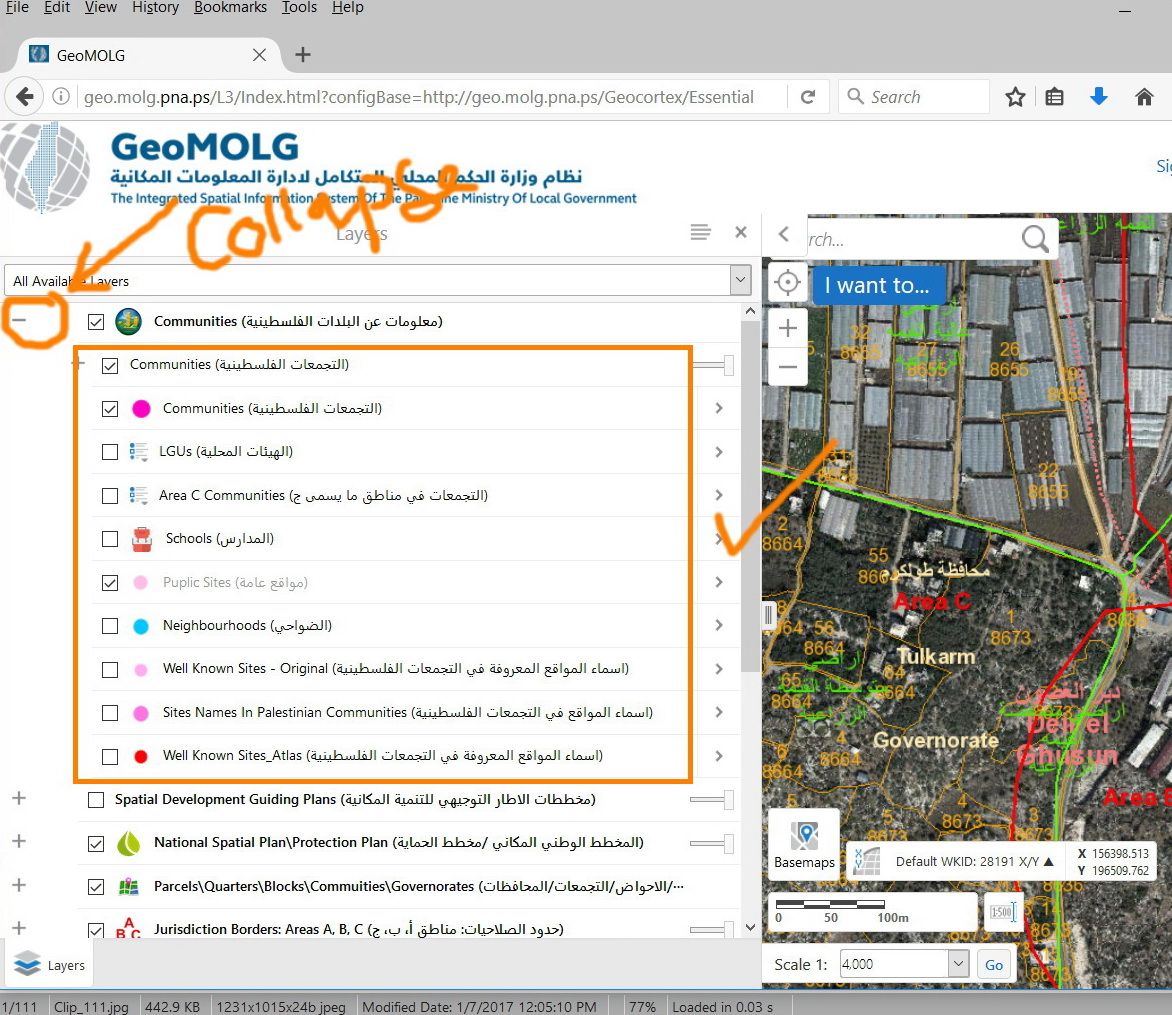1172x1015 pixels.
Task: Close the Layers panel
Action: tap(741, 232)
